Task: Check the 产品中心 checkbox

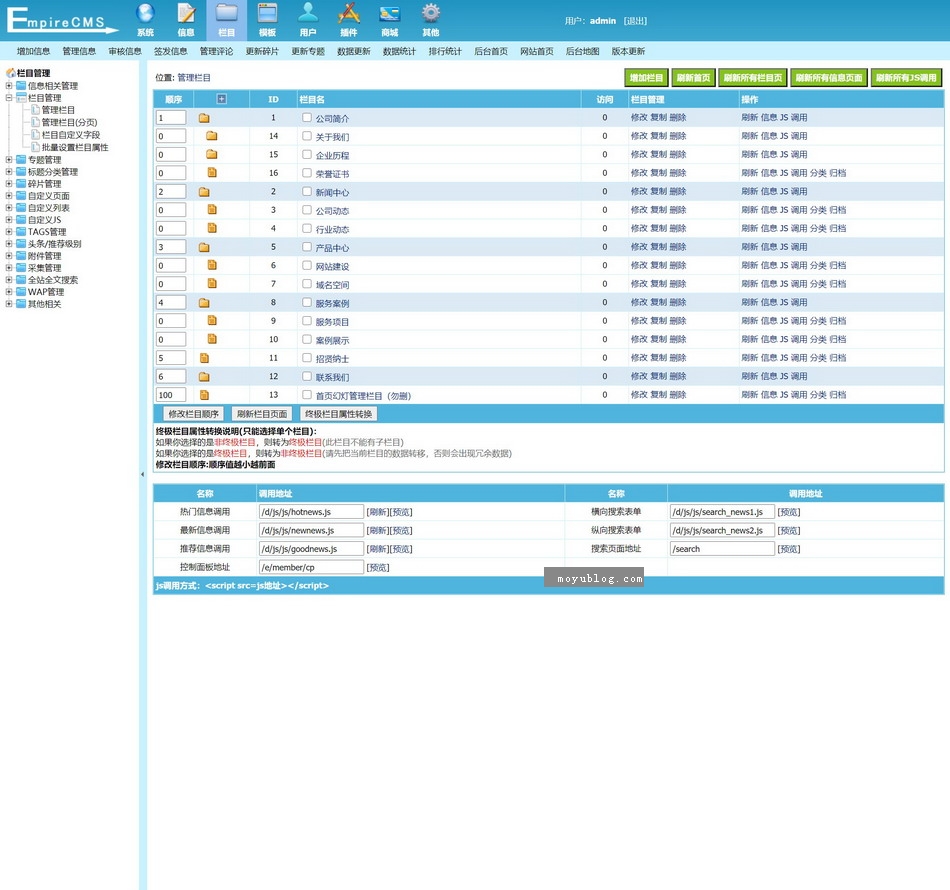Action: [307, 247]
